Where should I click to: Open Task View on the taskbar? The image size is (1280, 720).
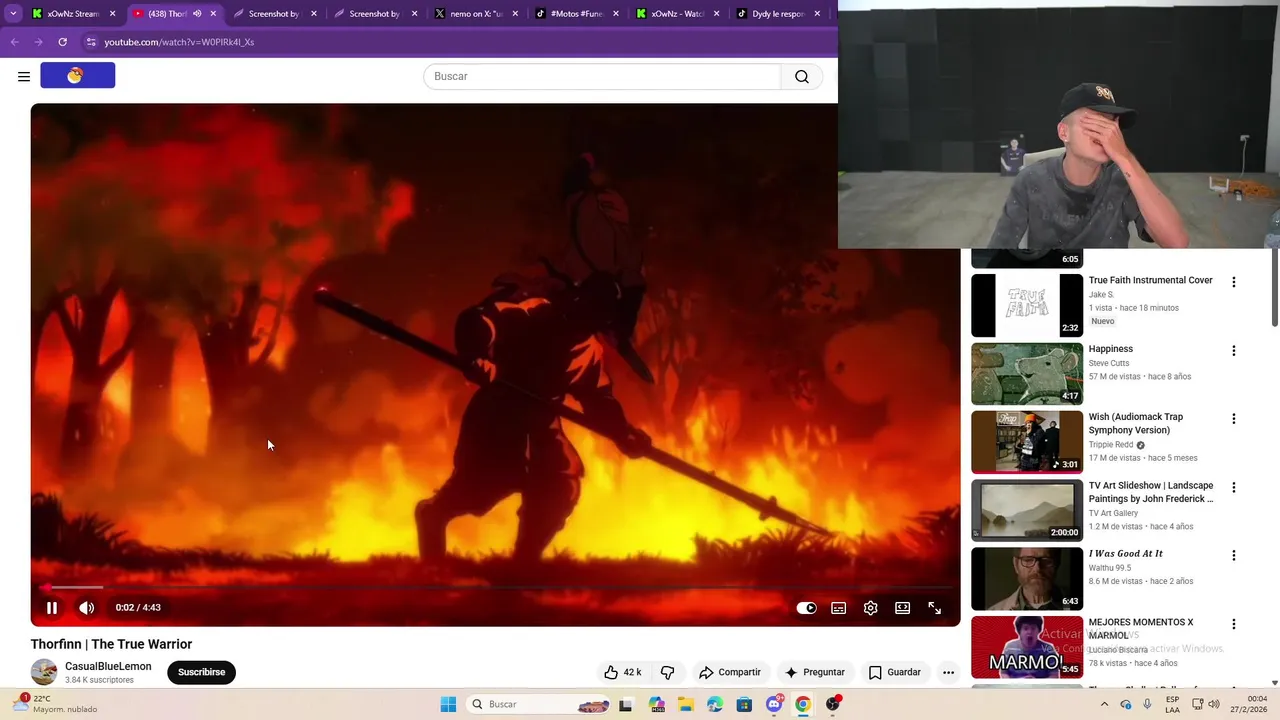[626, 704]
